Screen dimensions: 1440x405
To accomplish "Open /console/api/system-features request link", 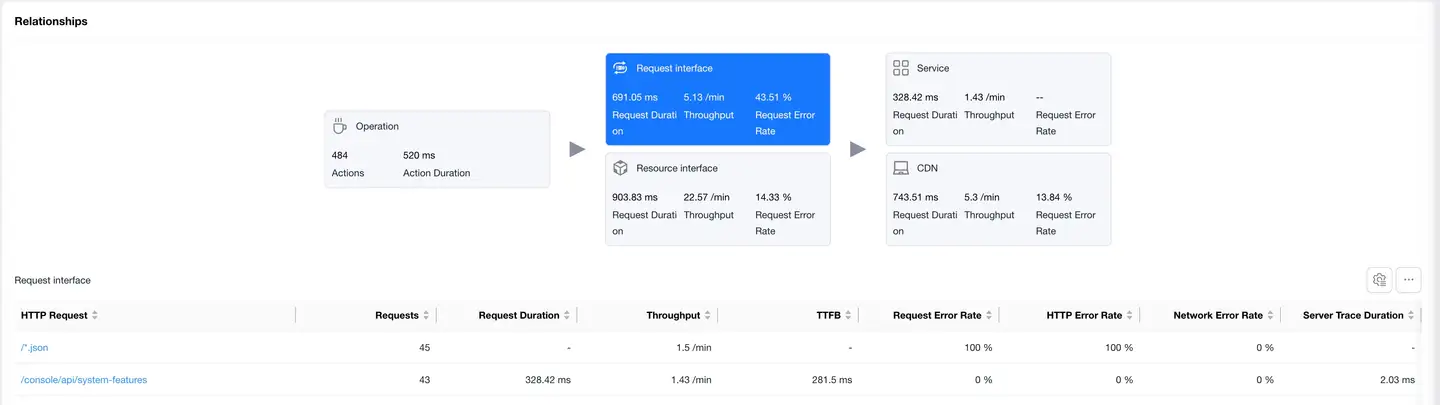I will point(84,380).
